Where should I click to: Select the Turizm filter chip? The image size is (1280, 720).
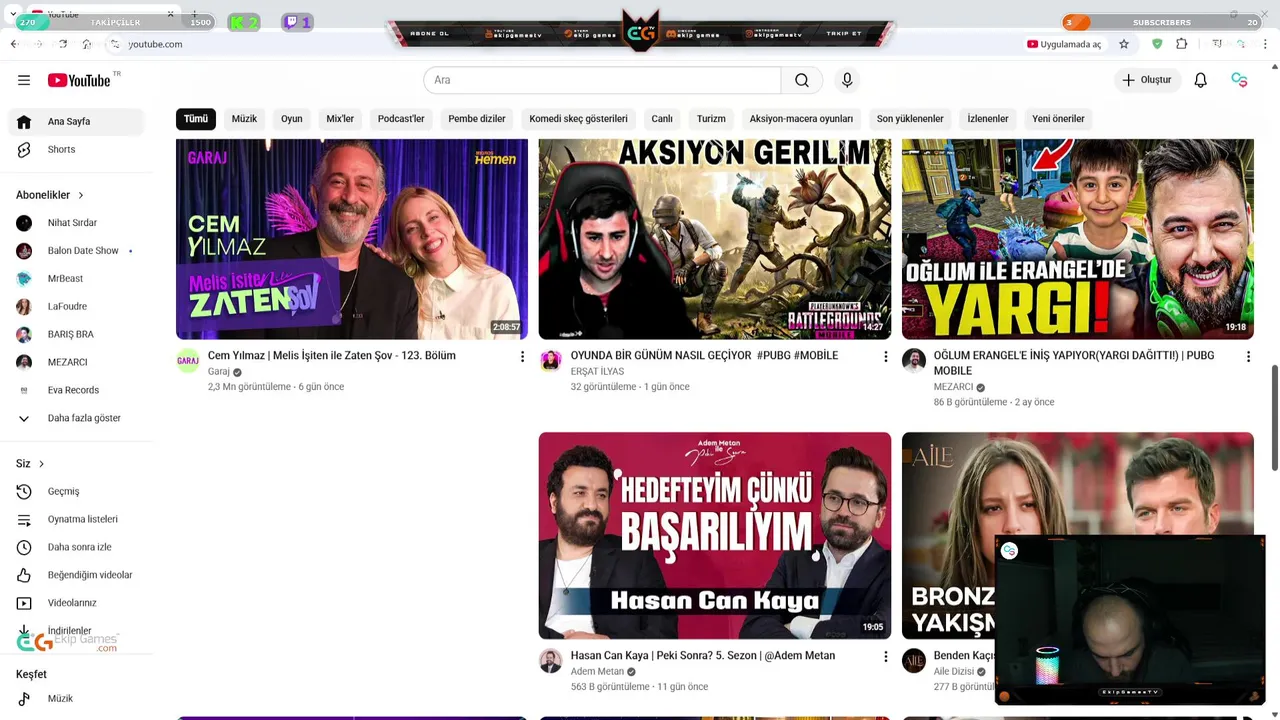(x=711, y=118)
